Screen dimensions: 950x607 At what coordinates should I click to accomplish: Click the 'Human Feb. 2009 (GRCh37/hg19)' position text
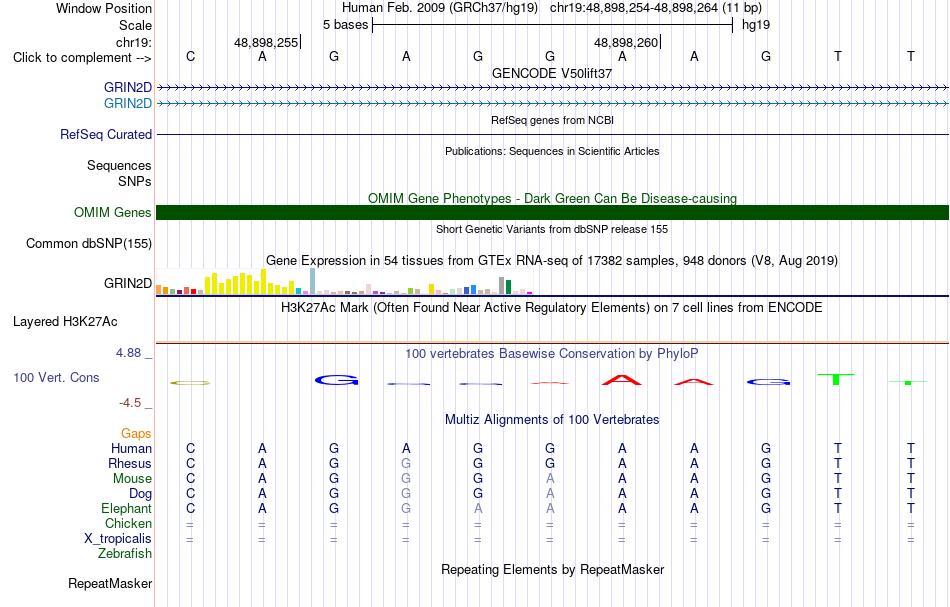tap(439, 8)
